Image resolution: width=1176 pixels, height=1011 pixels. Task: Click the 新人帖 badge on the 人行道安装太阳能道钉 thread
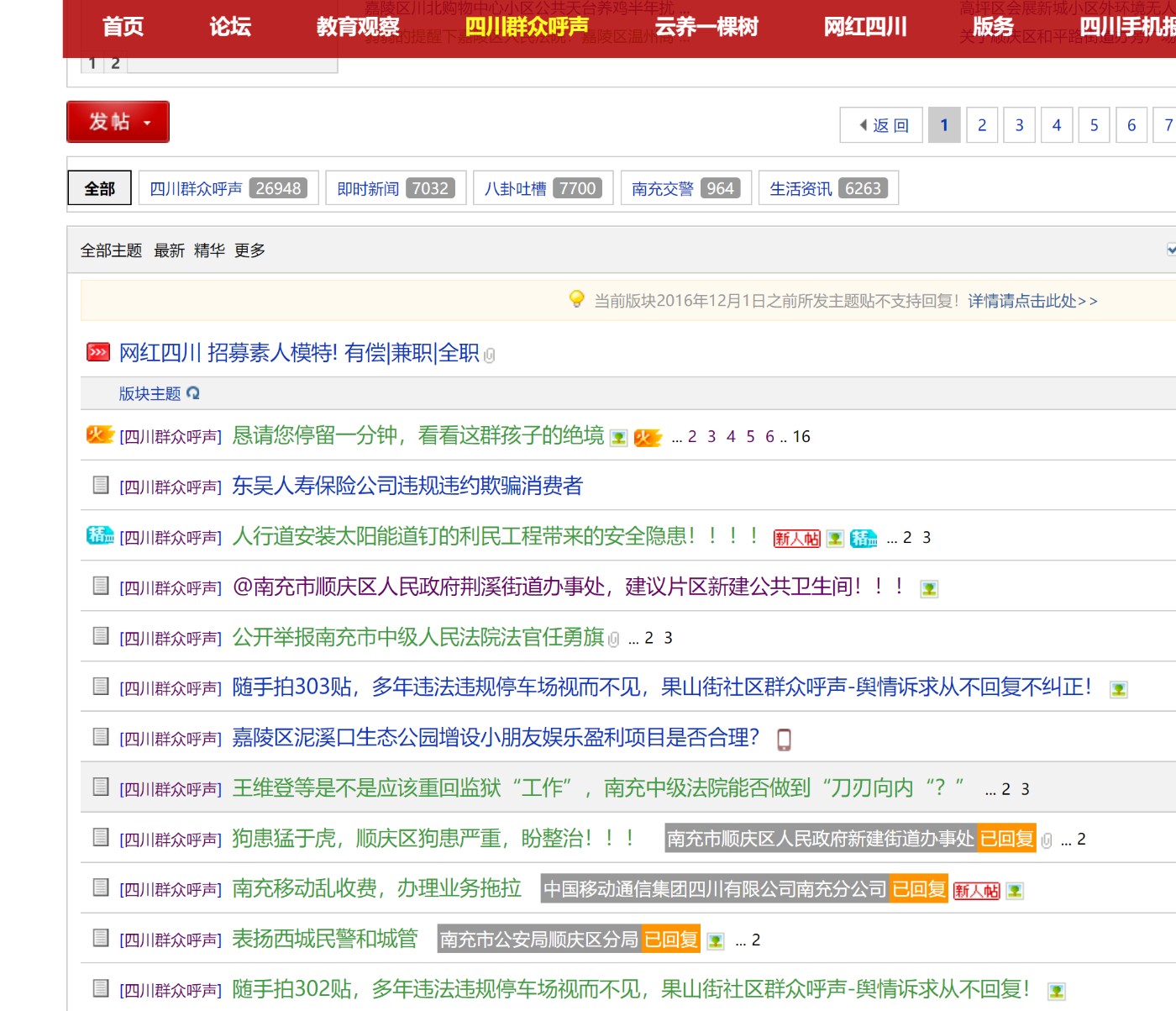point(796,539)
